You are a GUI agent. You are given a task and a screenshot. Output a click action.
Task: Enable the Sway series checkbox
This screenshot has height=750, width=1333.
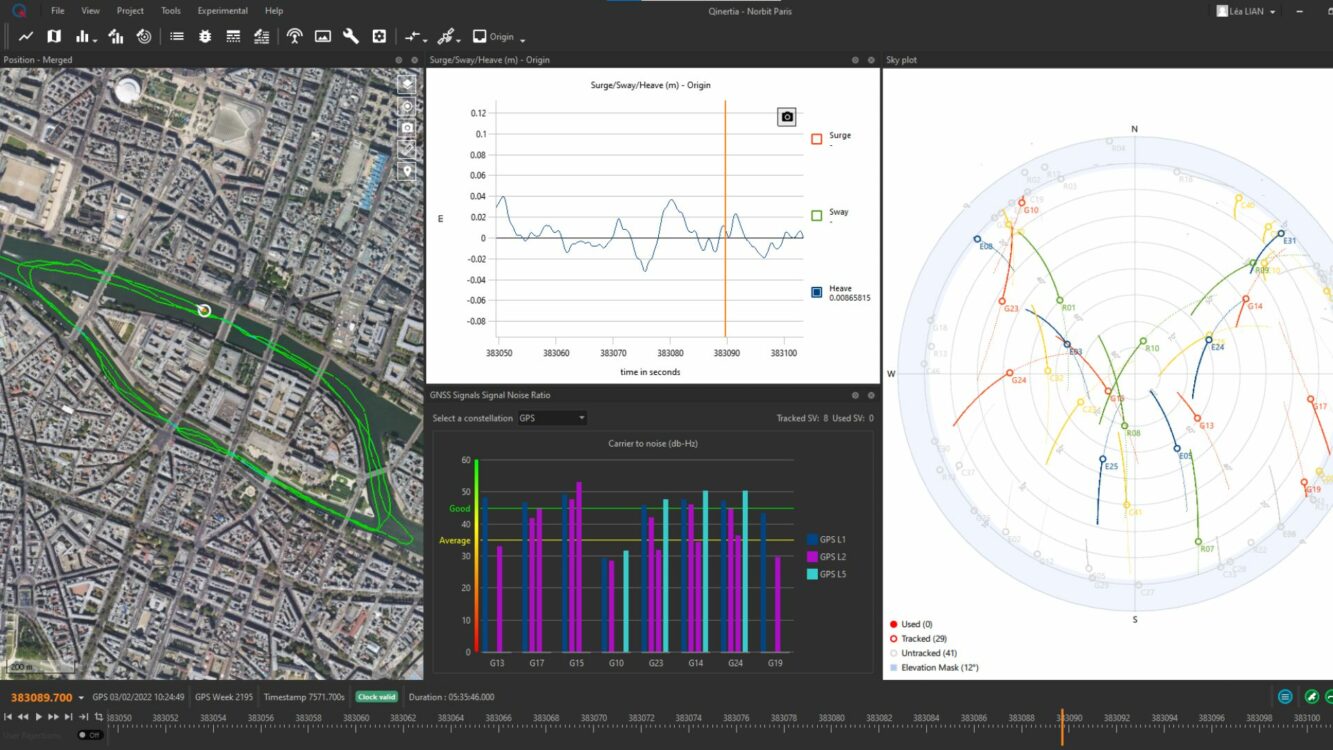click(x=817, y=216)
